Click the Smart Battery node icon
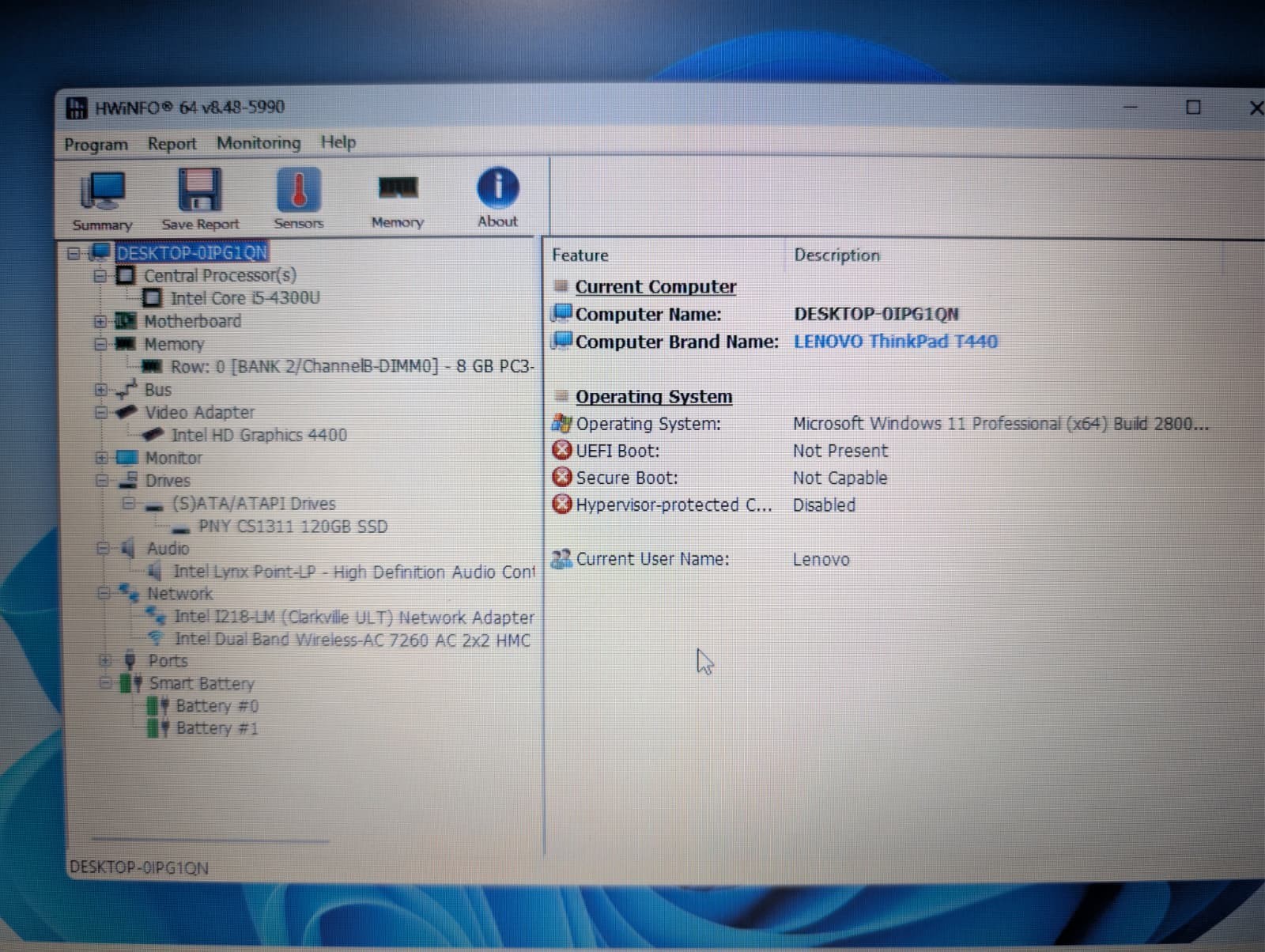The height and width of the screenshot is (952, 1265). (x=131, y=683)
